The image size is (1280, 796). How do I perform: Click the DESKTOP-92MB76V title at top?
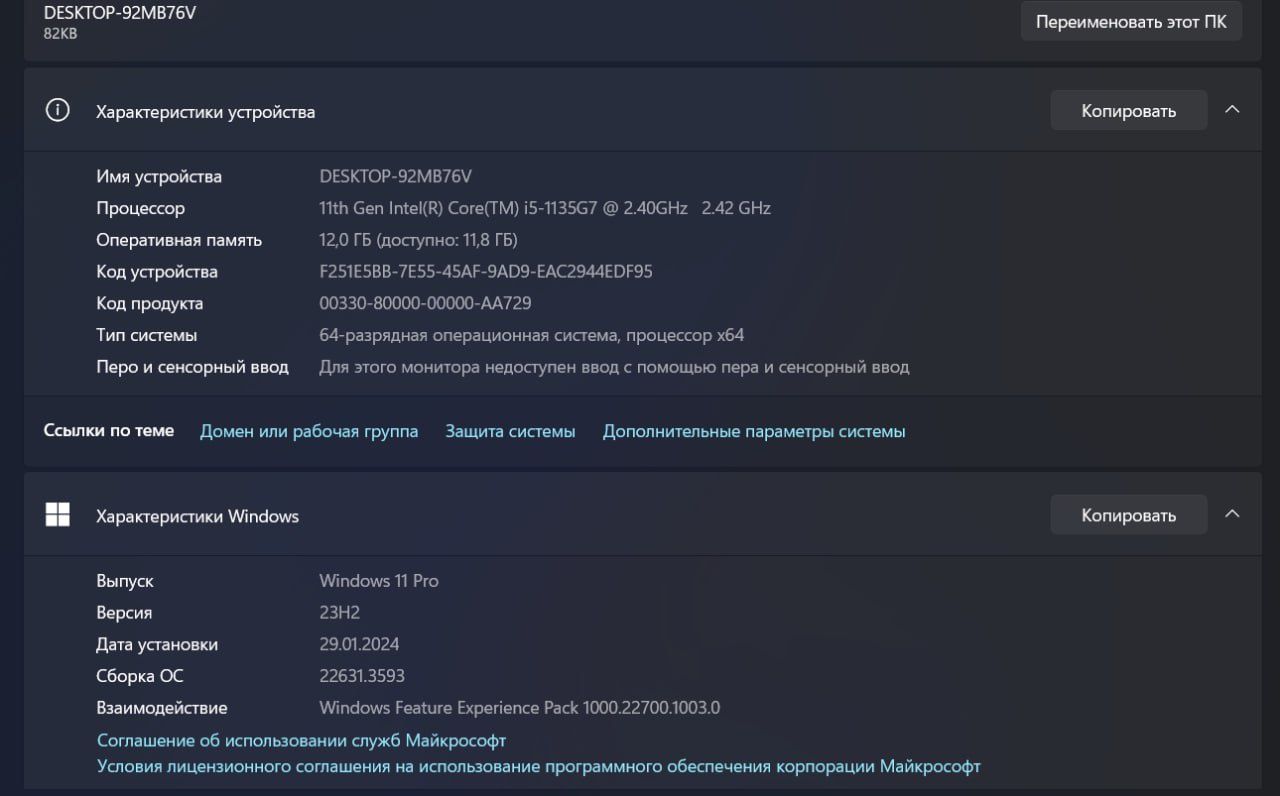click(x=120, y=12)
